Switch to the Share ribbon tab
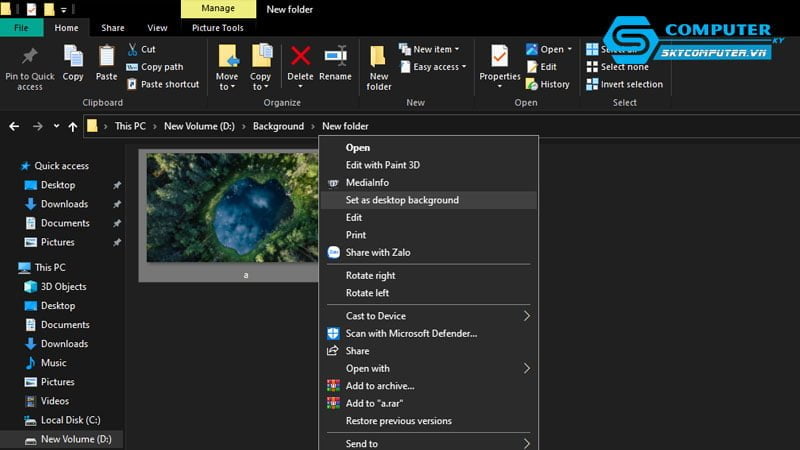Viewport: 800px width, 450px height. tap(113, 28)
